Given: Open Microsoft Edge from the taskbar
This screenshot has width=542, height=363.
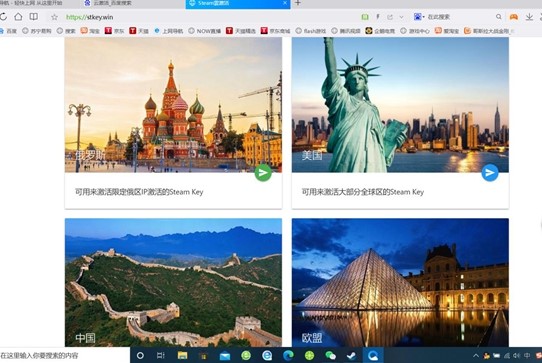Looking at the screenshot, I should (288, 355).
